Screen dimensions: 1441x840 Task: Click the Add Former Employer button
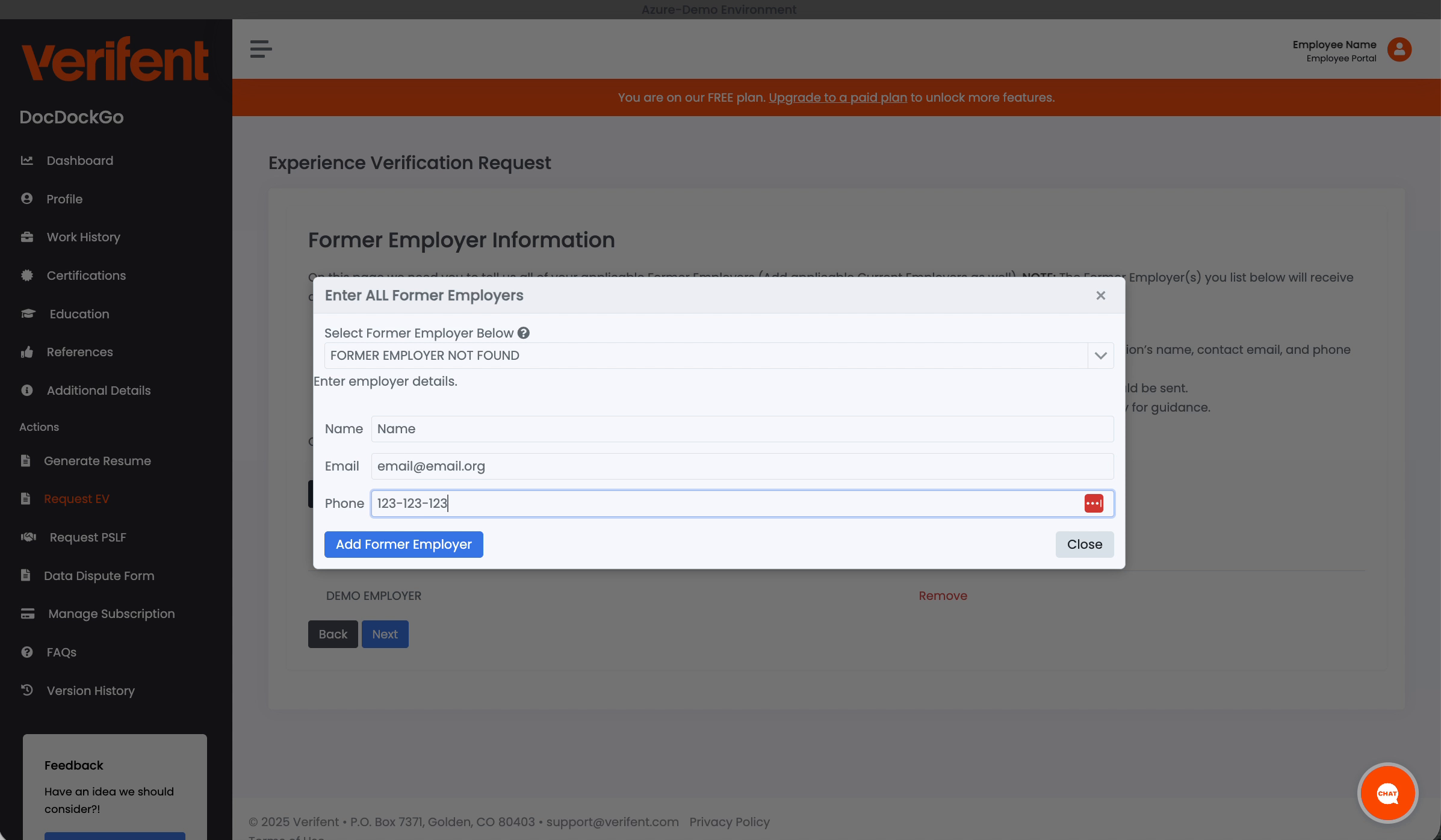[403, 544]
